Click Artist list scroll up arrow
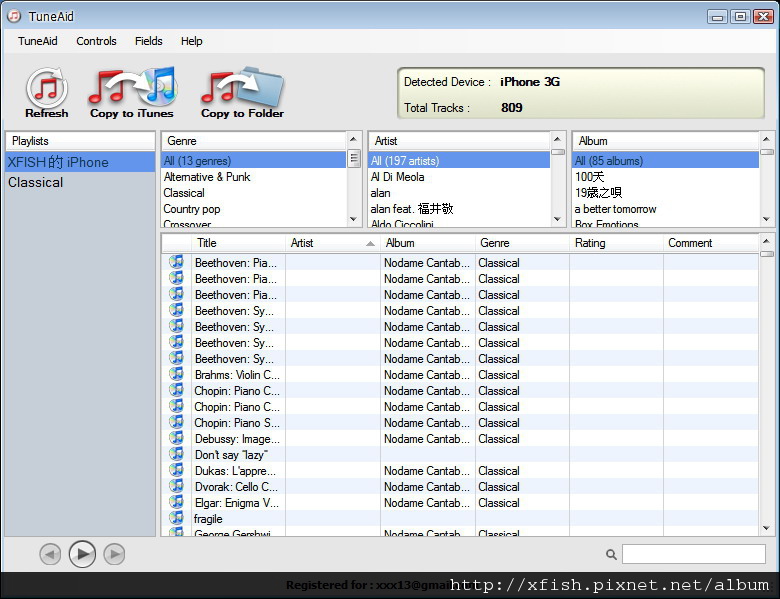This screenshot has height=599, width=780. click(558, 139)
